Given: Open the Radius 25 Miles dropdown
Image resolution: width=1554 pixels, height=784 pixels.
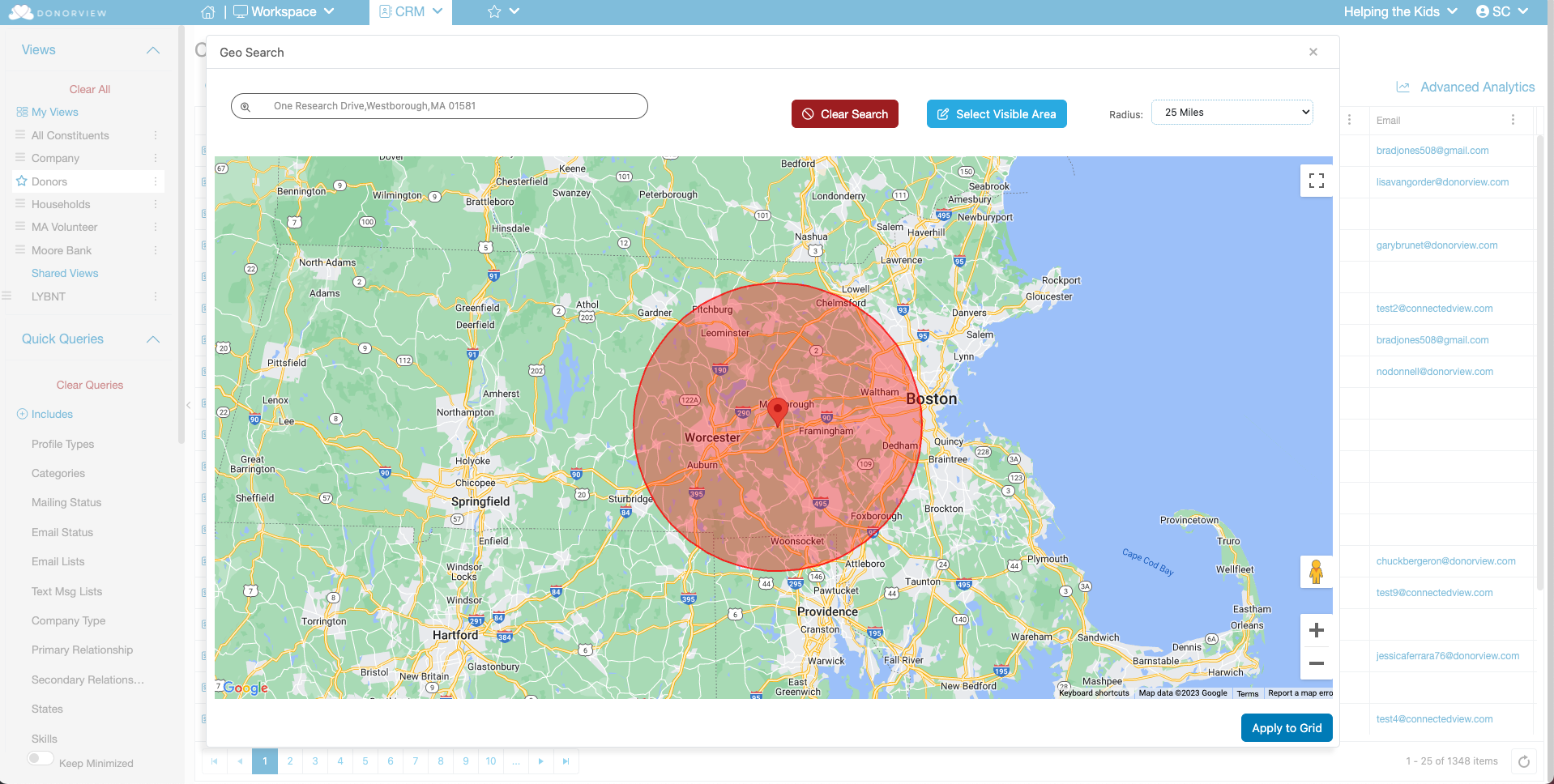Looking at the screenshot, I should tap(1232, 113).
